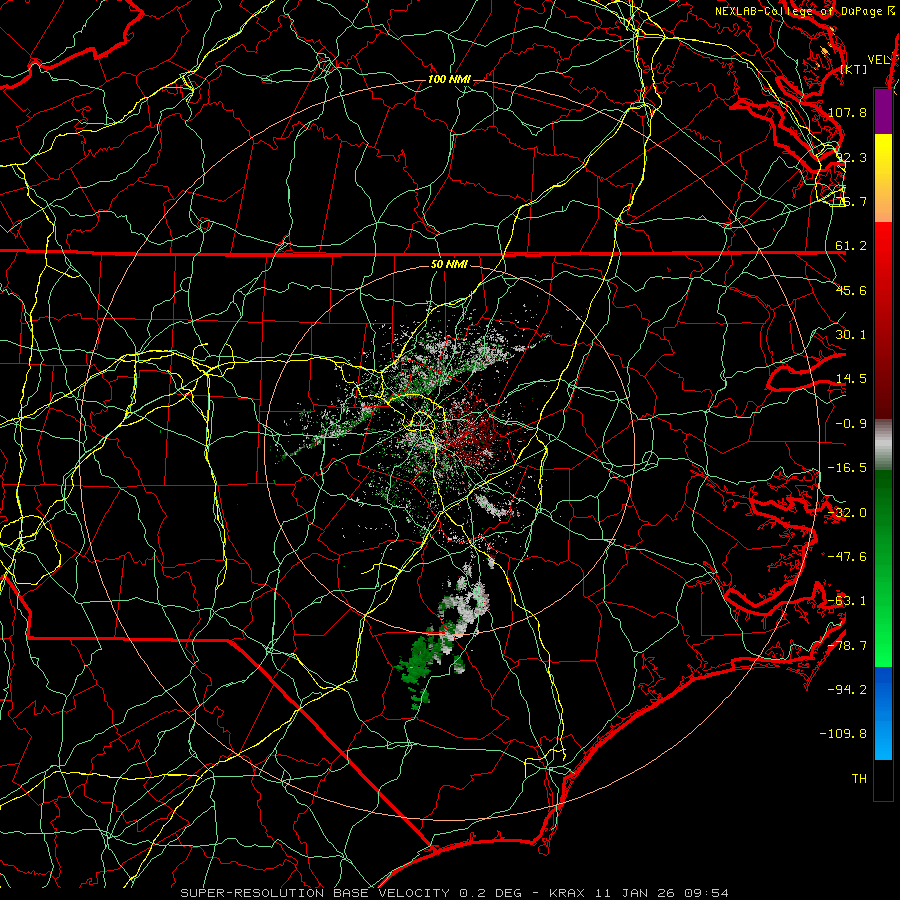The width and height of the screenshot is (900, 900).
Task: Select the -16.5 velocity scale value
Action: pos(847,468)
